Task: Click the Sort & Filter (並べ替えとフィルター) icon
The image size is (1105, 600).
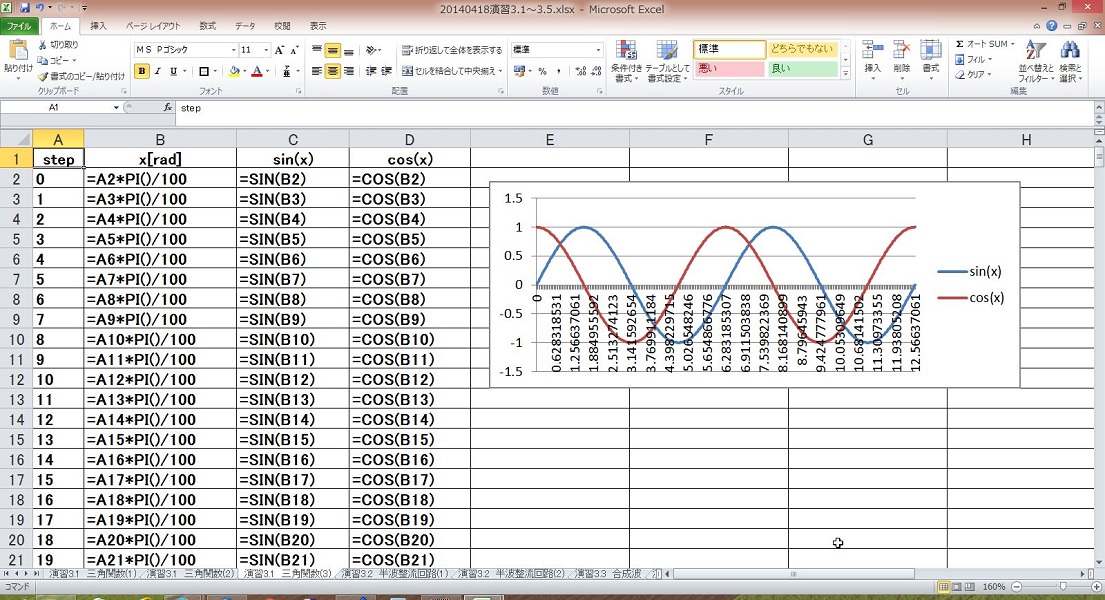Action: (1035, 52)
